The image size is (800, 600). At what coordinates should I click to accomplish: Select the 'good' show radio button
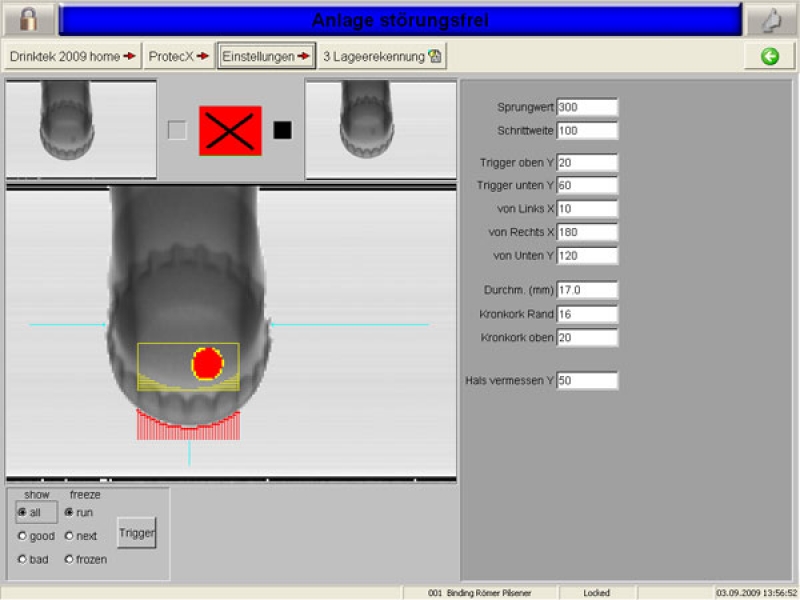point(22,536)
